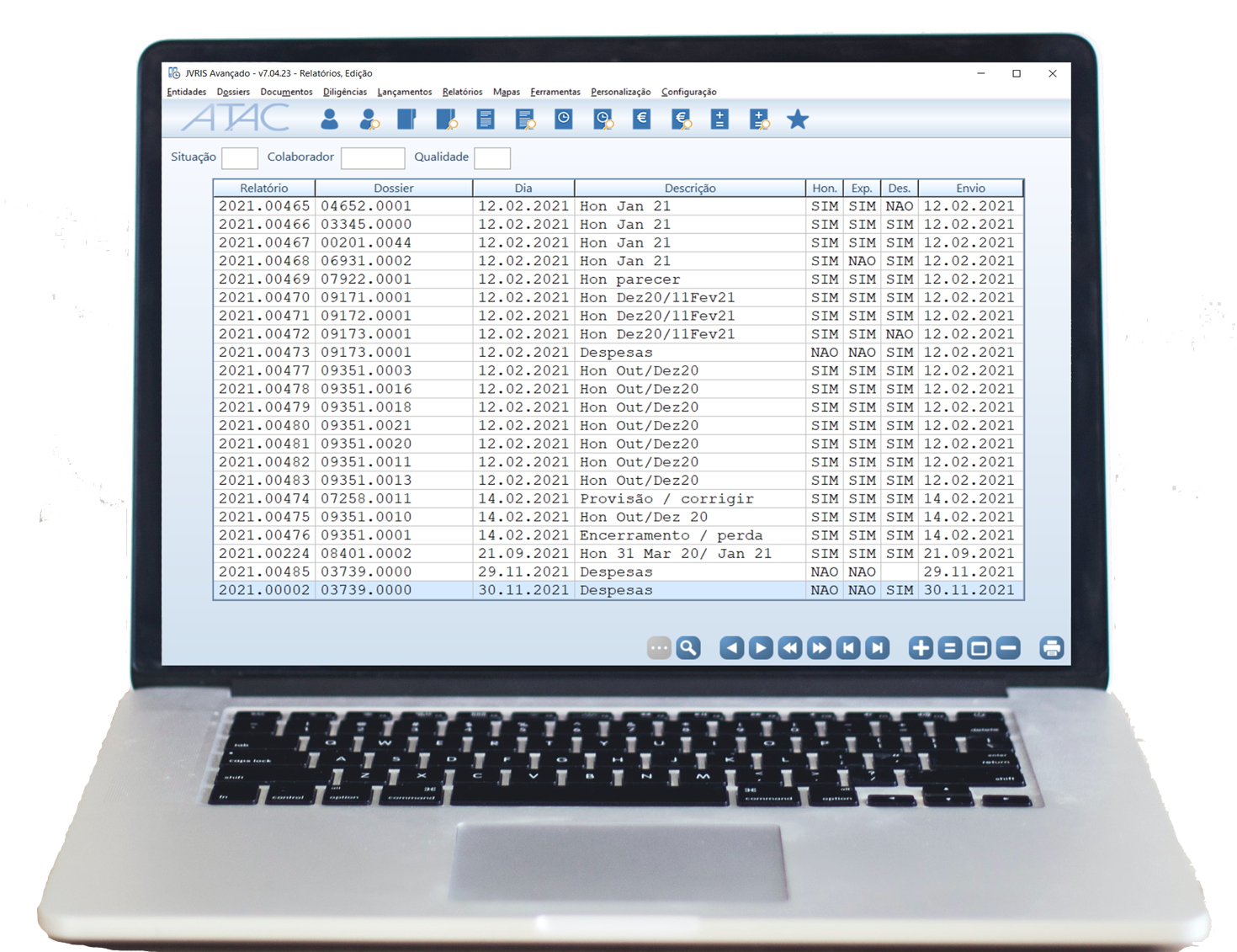Click the star favorites toolbar icon

tap(798, 120)
